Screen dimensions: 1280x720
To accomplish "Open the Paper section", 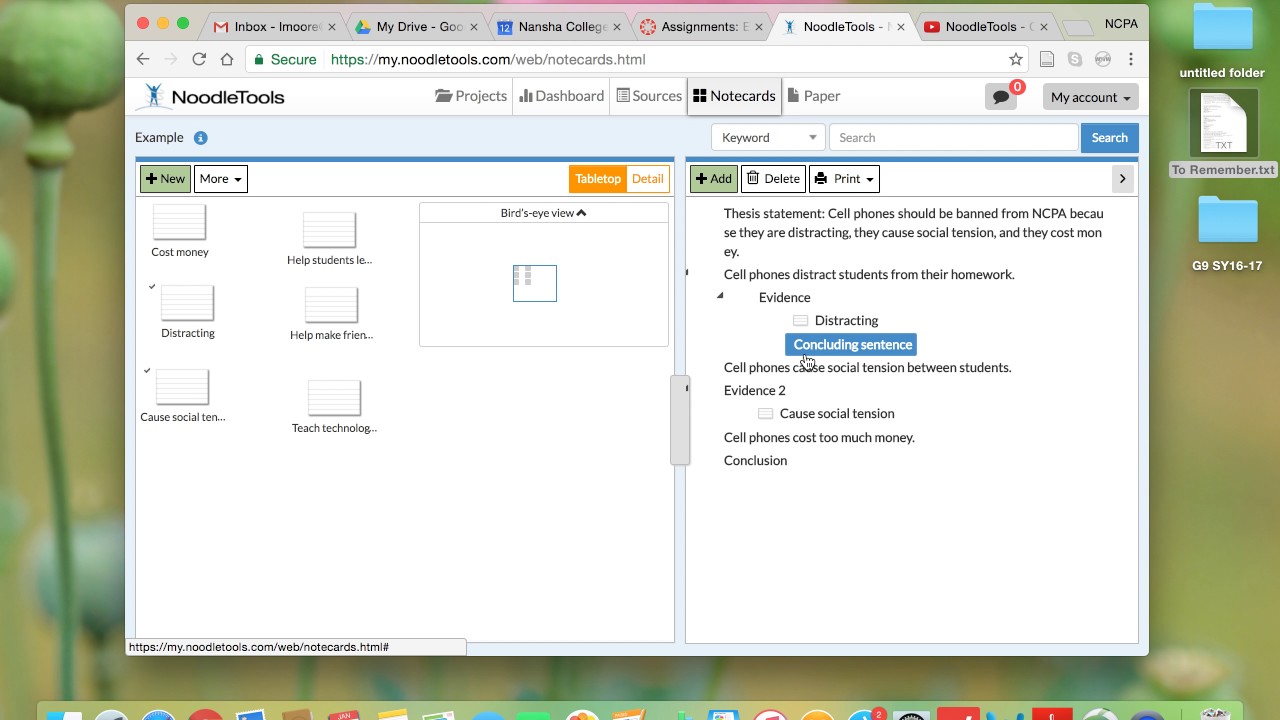I will tap(814, 96).
